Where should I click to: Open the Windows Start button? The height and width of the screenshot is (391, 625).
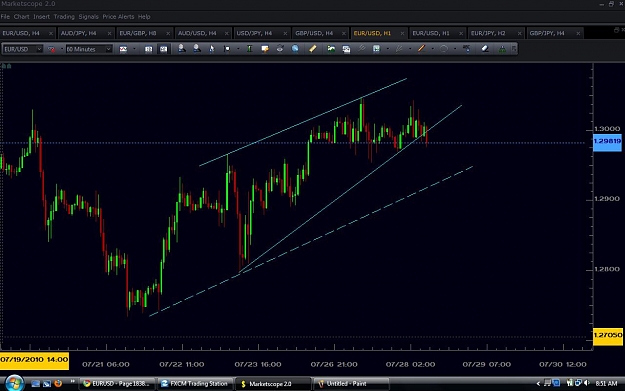tap(14, 383)
